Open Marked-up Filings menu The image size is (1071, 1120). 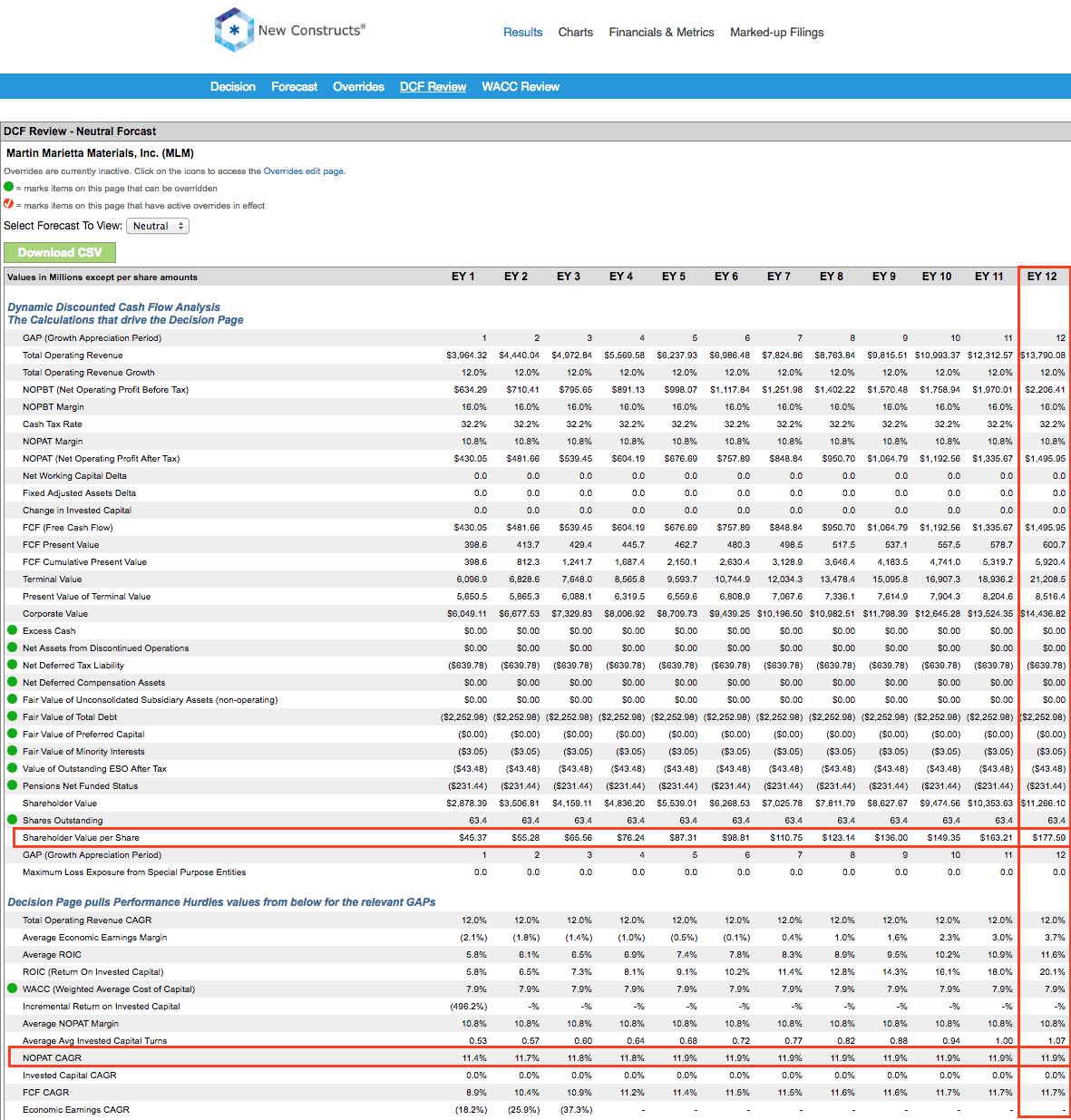[777, 33]
